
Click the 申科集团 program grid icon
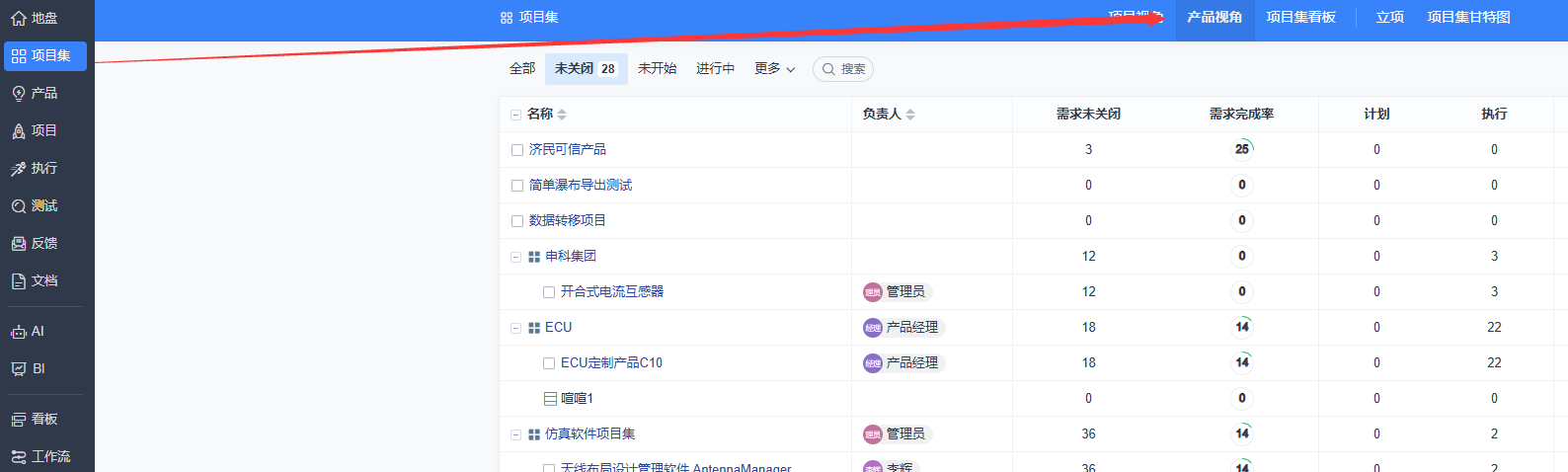[534, 257]
